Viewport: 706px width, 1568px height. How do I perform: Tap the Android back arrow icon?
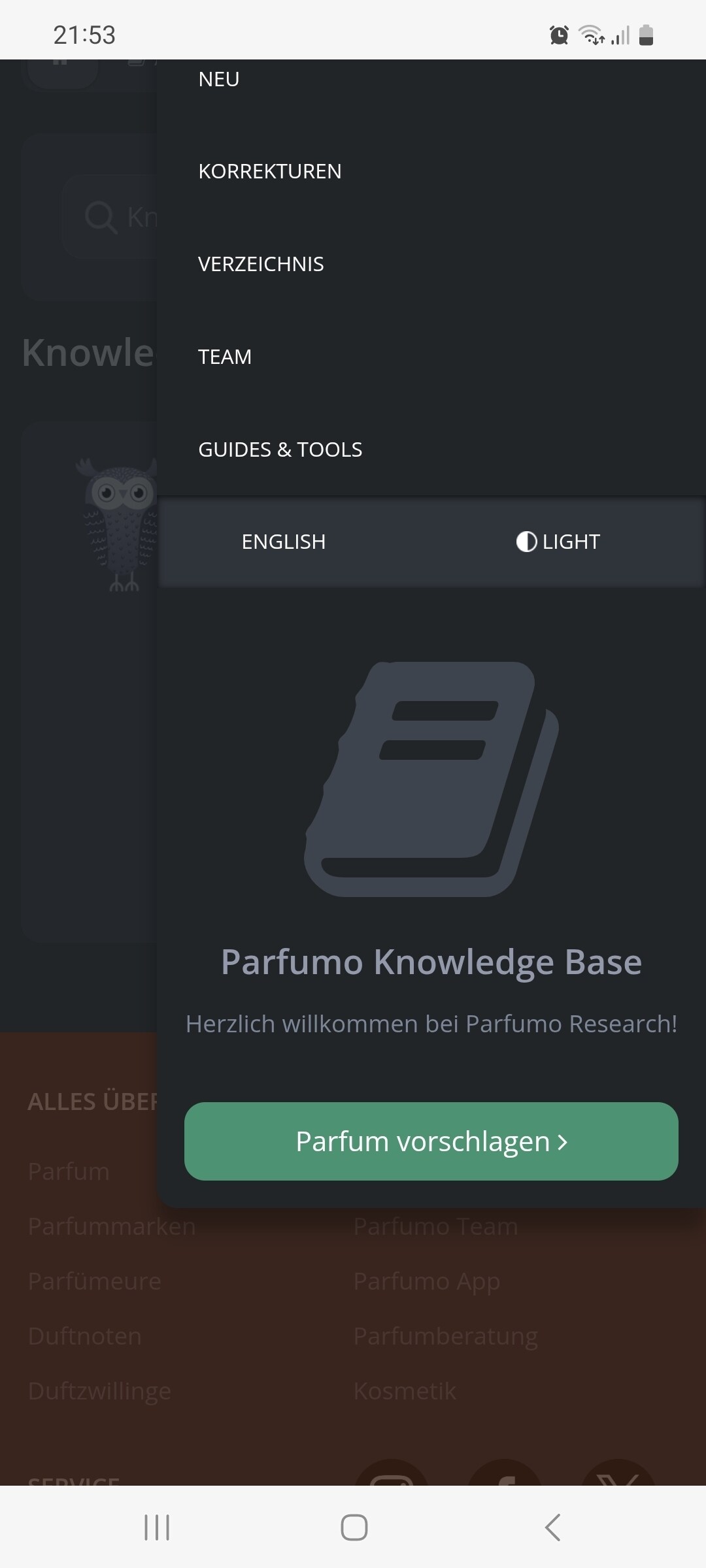click(x=552, y=1527)
